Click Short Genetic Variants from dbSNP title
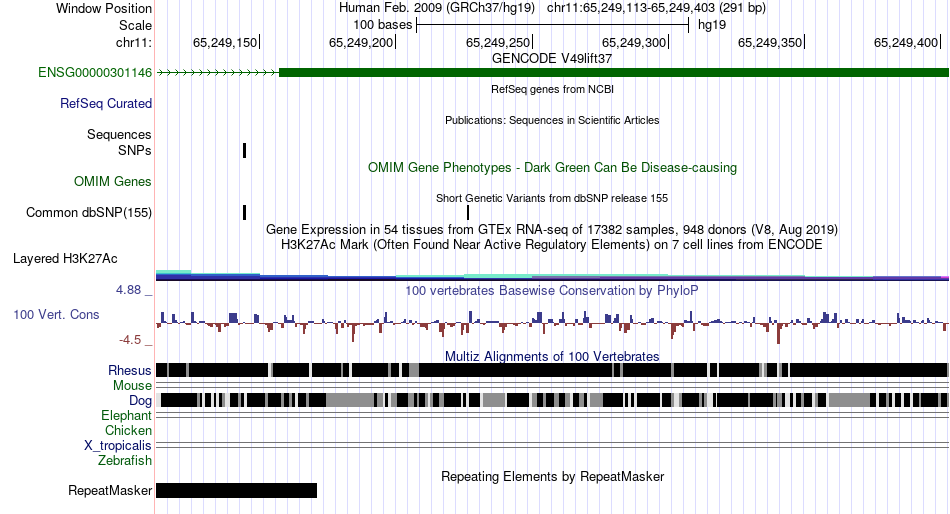The width and height of the screenshot is (950, 514). (552, 198)
